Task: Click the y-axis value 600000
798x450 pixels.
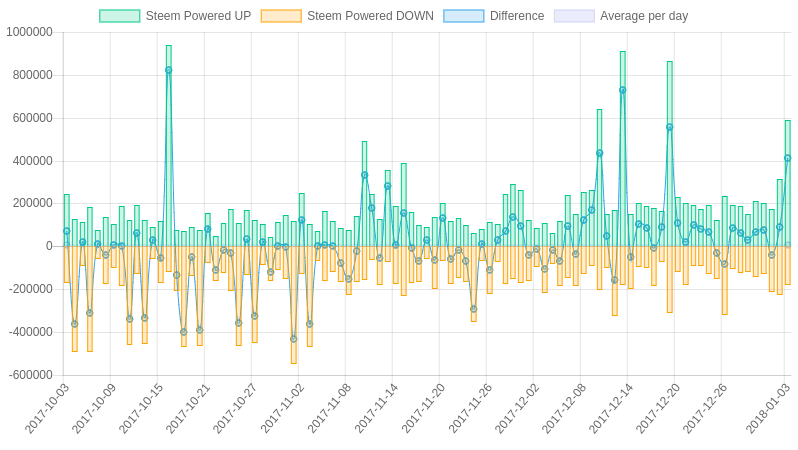Action: point(33,118)
